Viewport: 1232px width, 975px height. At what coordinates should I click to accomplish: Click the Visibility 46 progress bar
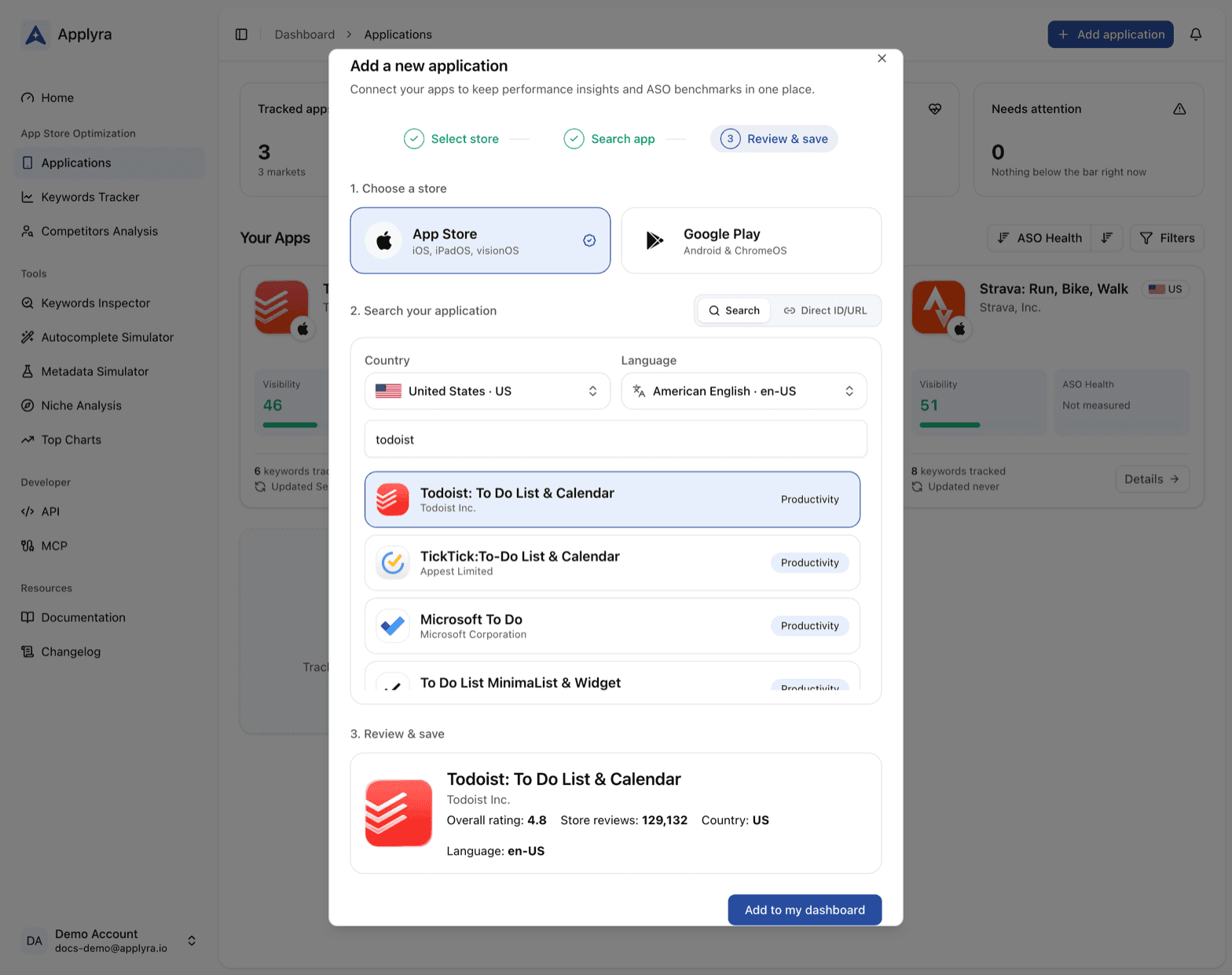click(290, 425)
